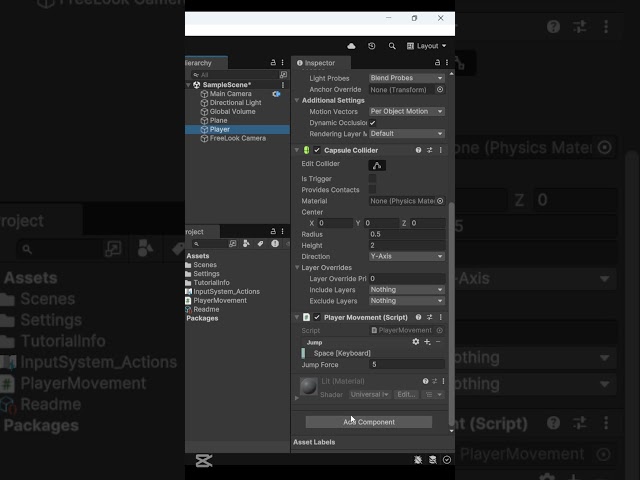The image size is (640, 480).
Task: Expand the Lit Material foldout arrow
Action: click(x=297, y=398)
